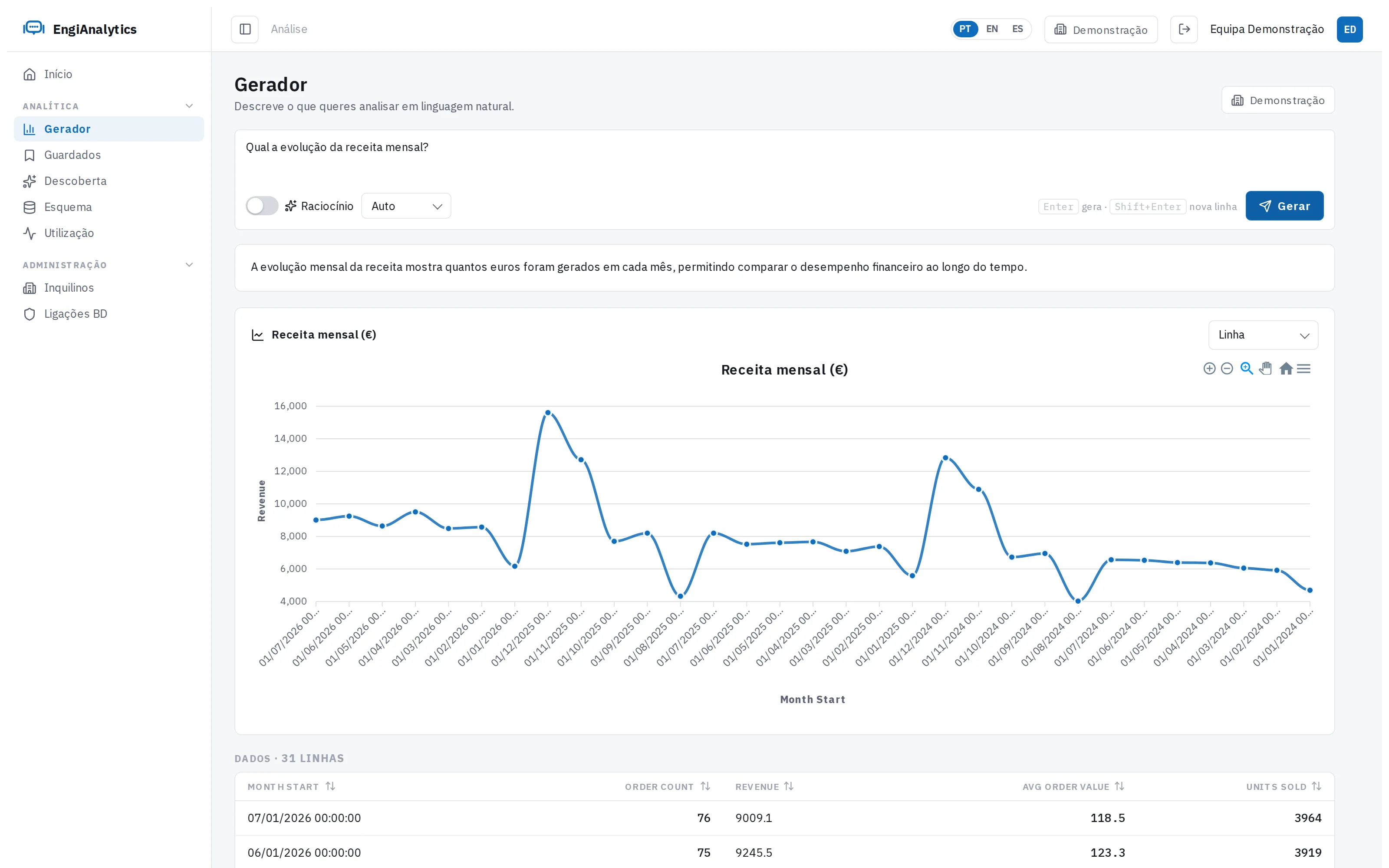Open the Auto reasoning mode dropdown
This screenshot has height=868, width=1389.
(406, 206)
